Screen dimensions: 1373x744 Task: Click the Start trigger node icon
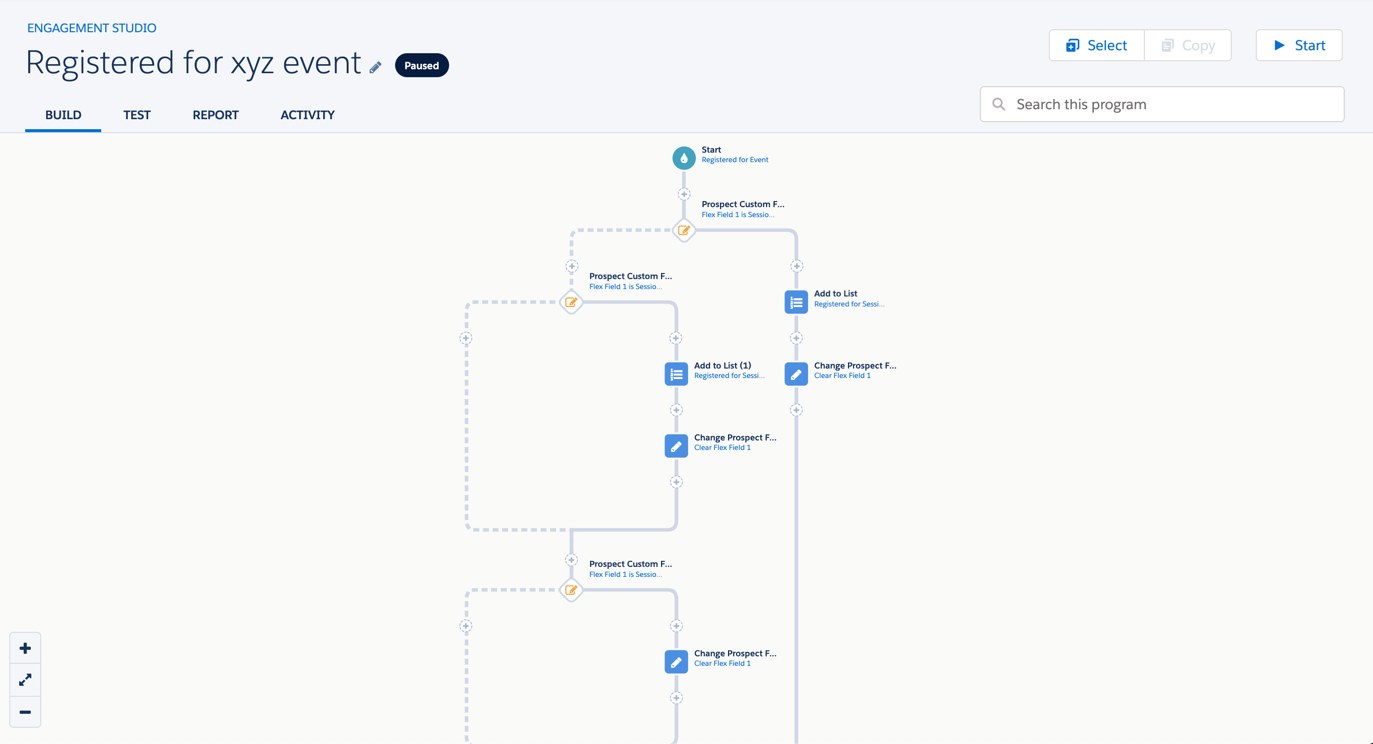click(x=683, y=158)
